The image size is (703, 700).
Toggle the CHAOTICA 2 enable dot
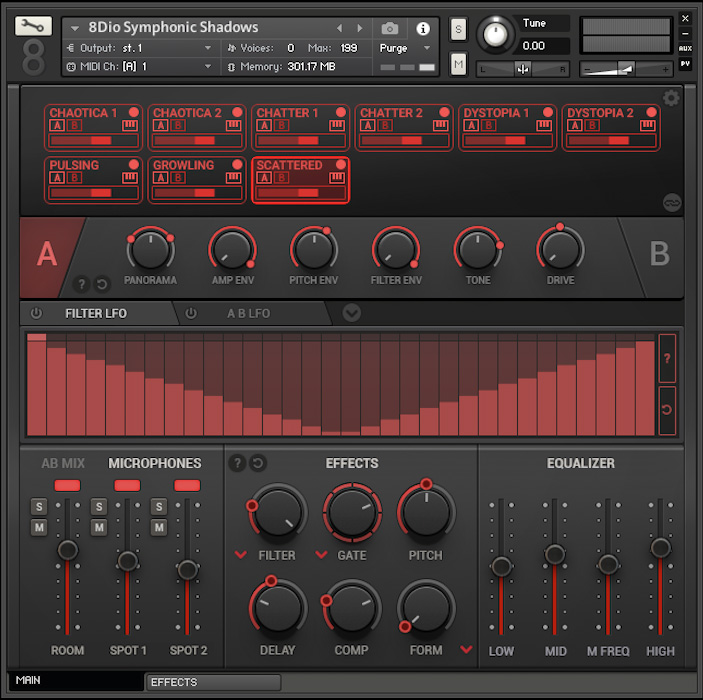coord(237,112)
